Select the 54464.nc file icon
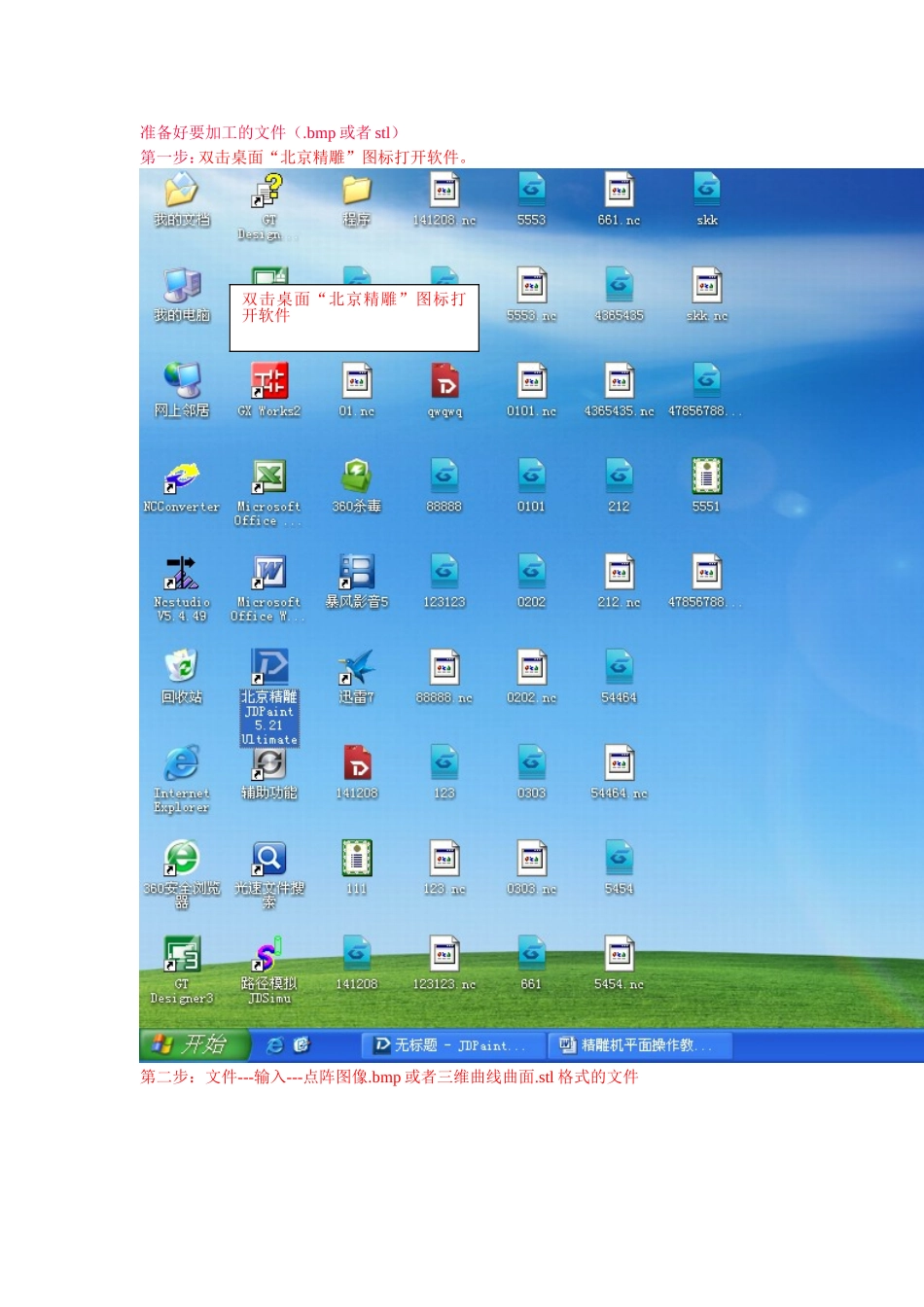 [619, 772]
